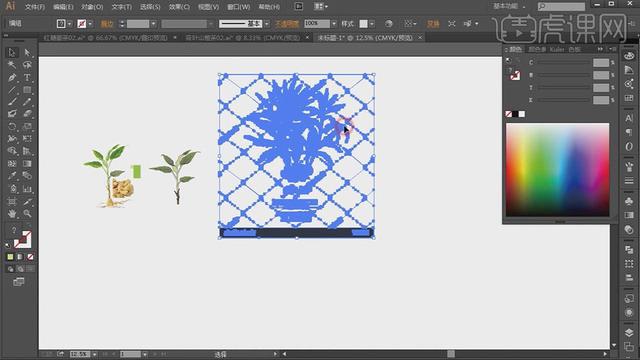Open the zoom level dropdown in status bar
Image resolution: width=640 pixels, height=360 pixels.
(x=94, y=354)
